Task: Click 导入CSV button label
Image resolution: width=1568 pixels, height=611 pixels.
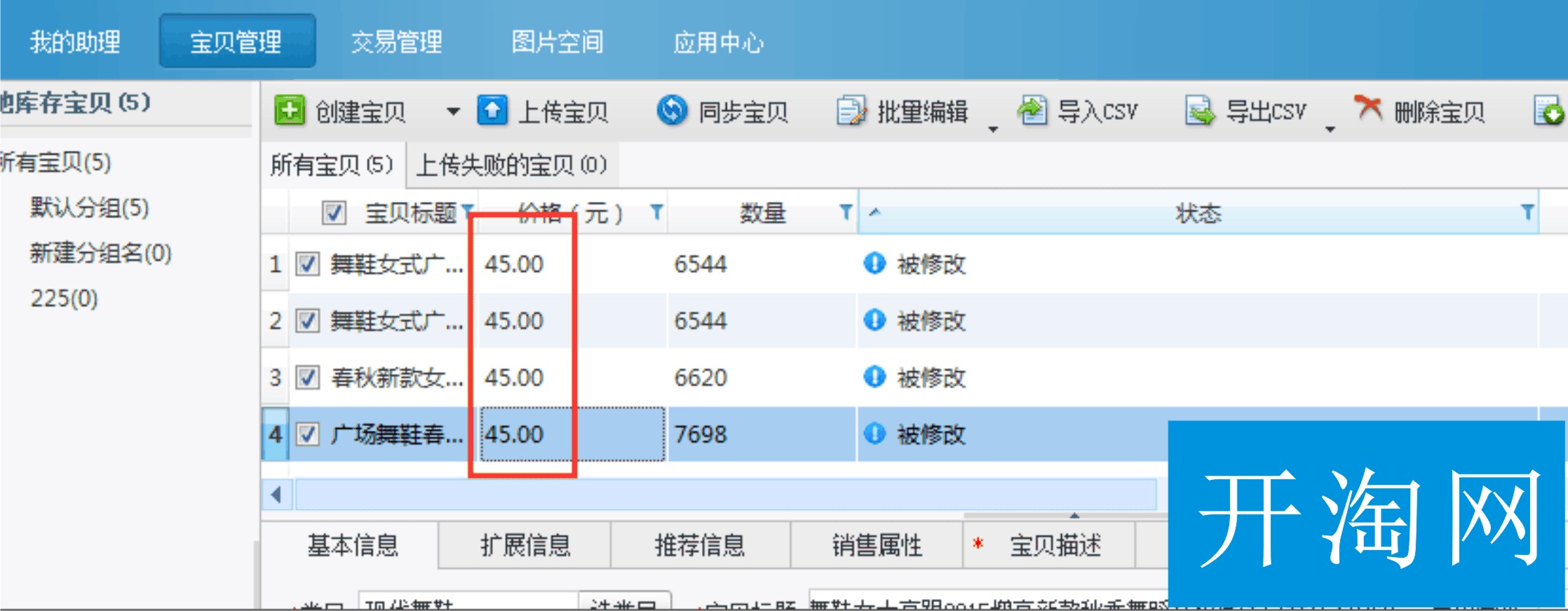Action: point(1097,111)
